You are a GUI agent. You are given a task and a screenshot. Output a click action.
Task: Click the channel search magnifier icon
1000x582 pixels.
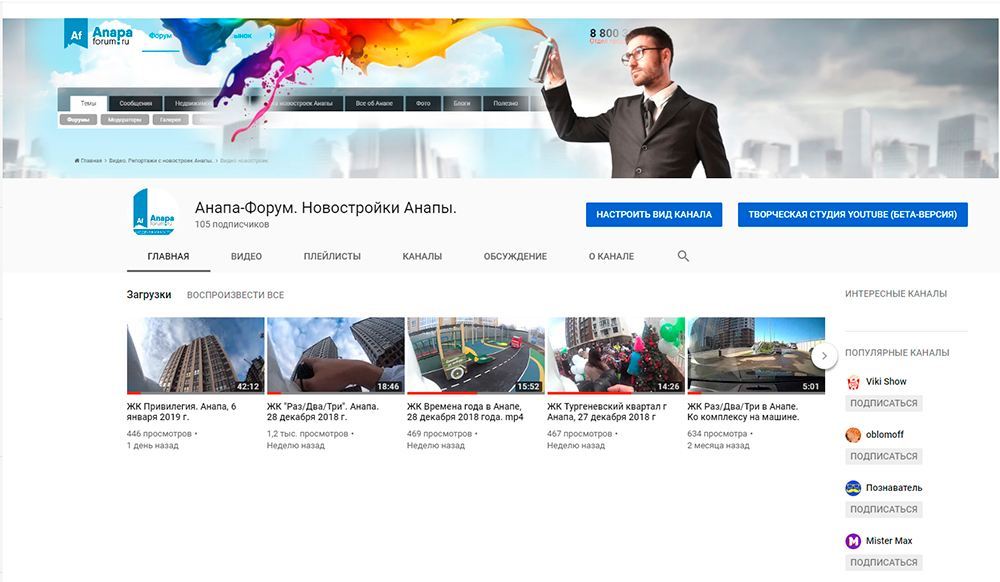click(683, 256)
